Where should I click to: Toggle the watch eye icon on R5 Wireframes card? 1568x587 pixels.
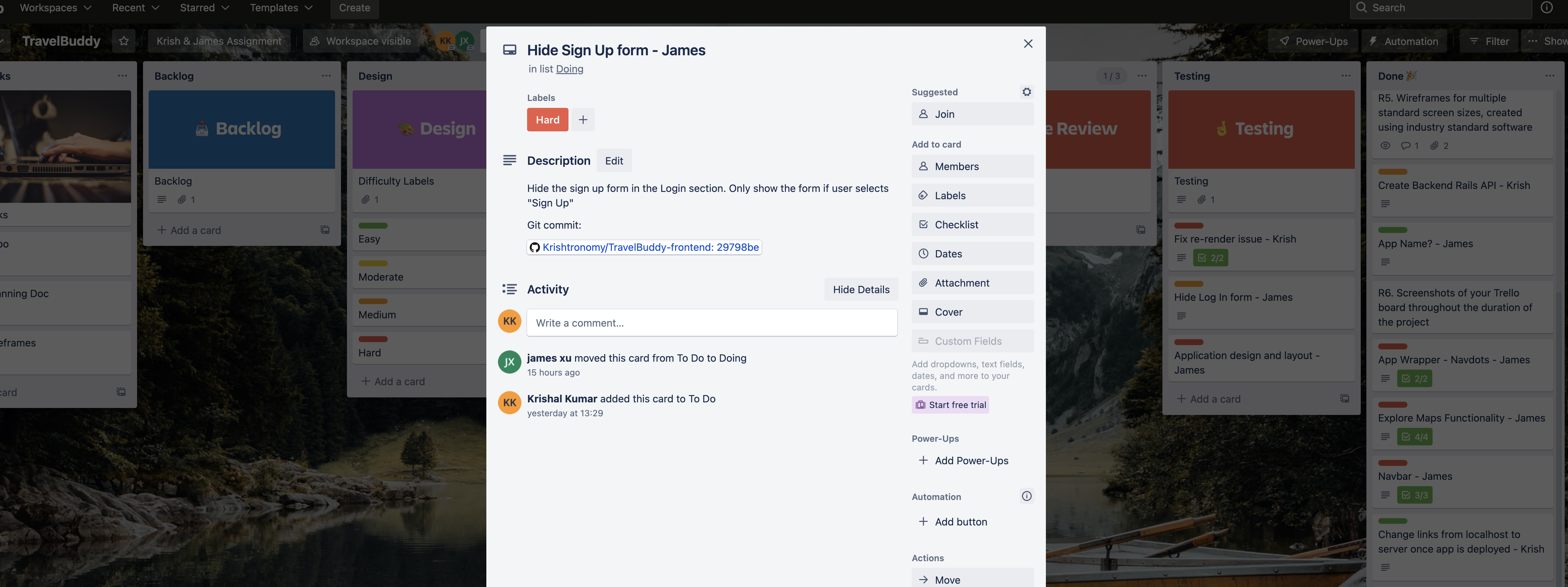[x=1385, y=146]
